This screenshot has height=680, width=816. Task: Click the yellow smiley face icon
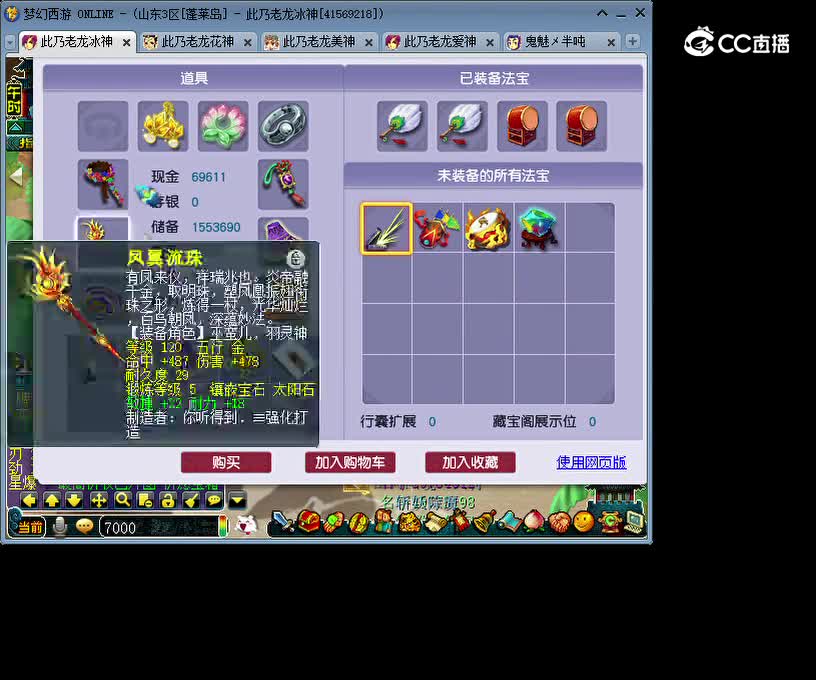[x=584, y=521]
